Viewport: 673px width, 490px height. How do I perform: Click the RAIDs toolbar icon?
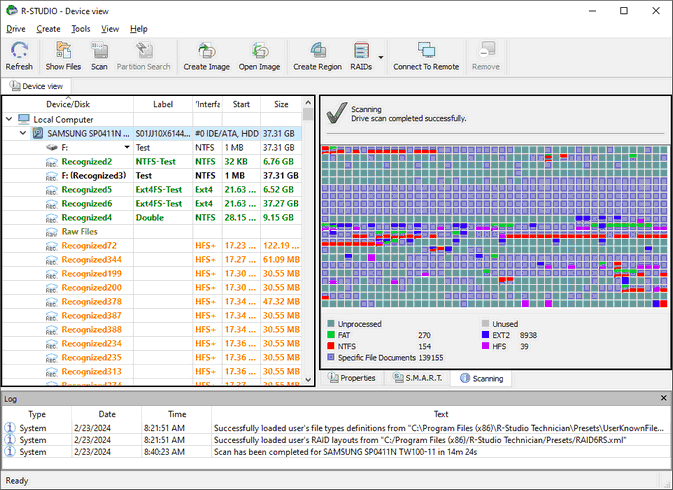point(361,50)
